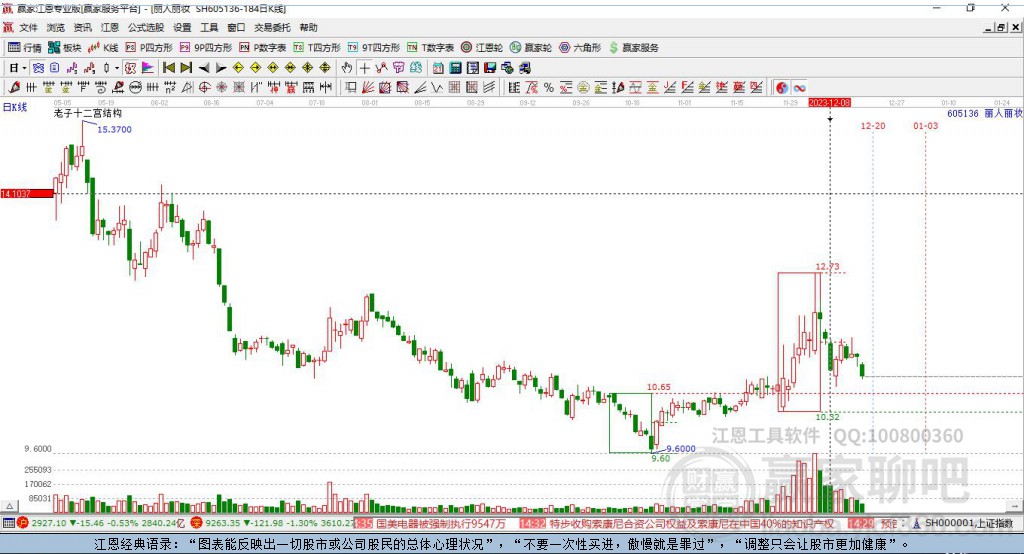Open the 江恩 menu
This screenshot has height=554, width=1024.
[x=110, y=27]
